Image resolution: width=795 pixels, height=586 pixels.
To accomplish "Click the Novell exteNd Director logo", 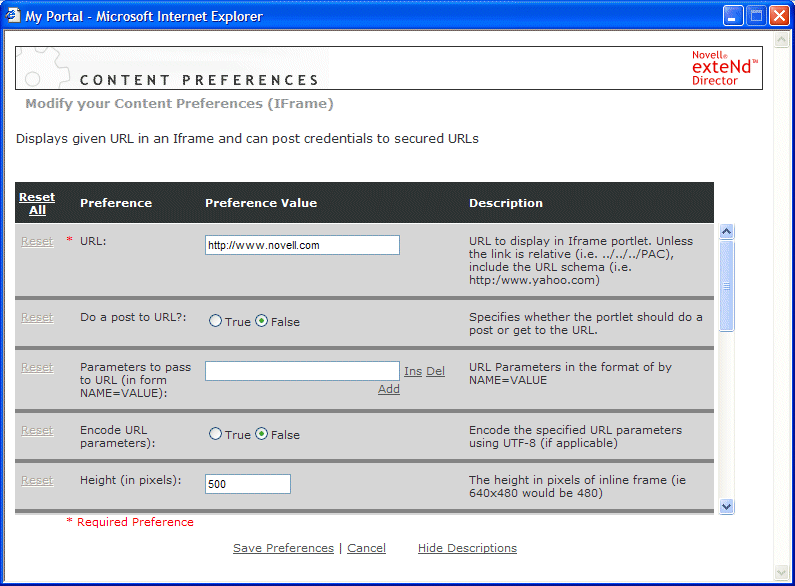I will (725, 68).
